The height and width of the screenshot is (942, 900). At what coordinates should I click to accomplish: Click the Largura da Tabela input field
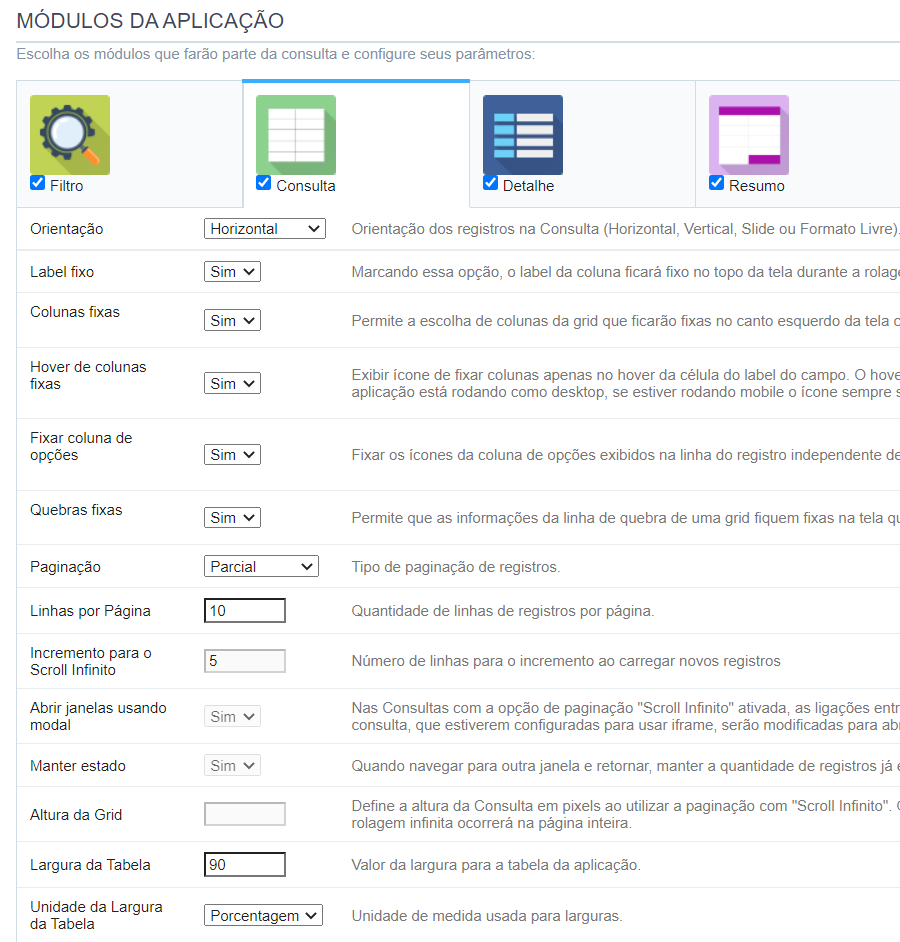tap(245, 865)
